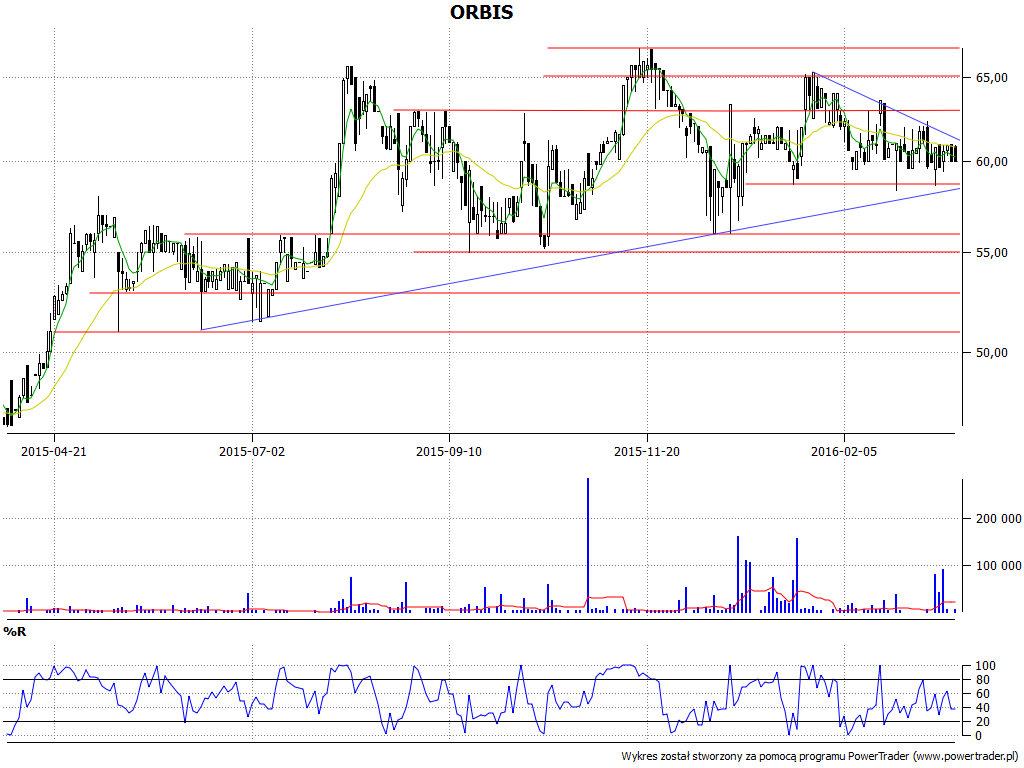1024x768 pixels.
Task: Click the 100 000 volume axis label
Action: click(x=999, y=566)
